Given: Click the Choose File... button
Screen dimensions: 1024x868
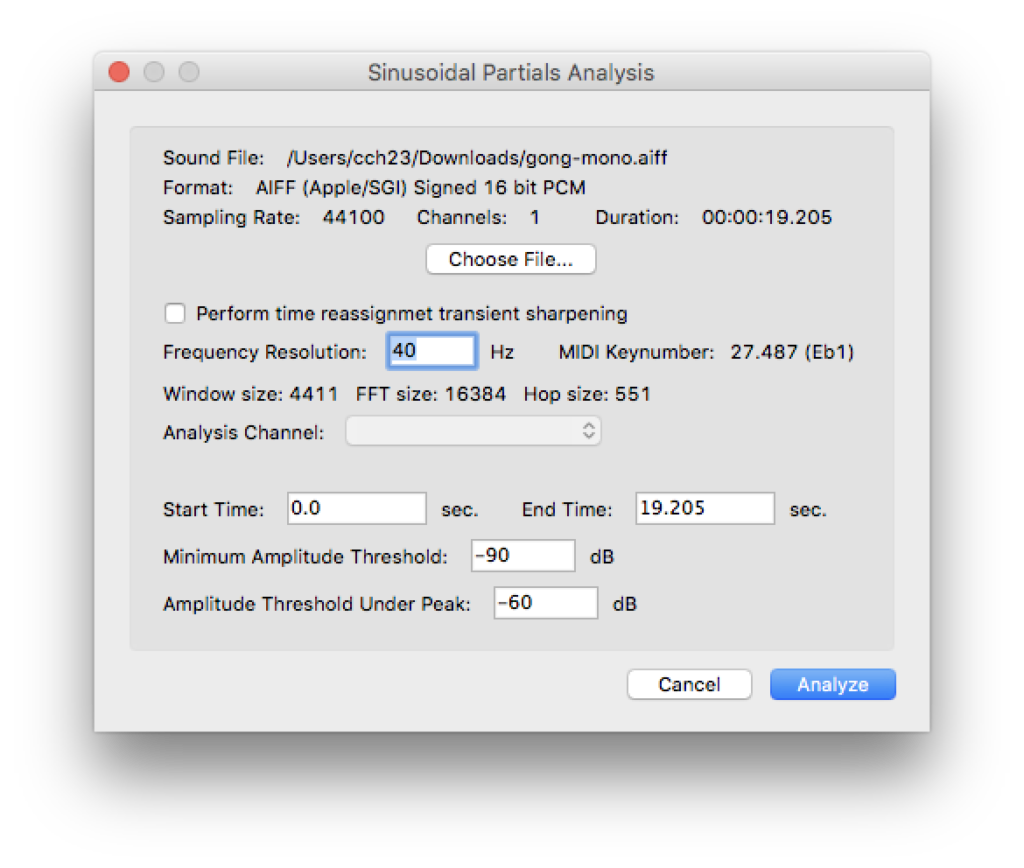Looking at the screenshot, I should coord(510,259).
